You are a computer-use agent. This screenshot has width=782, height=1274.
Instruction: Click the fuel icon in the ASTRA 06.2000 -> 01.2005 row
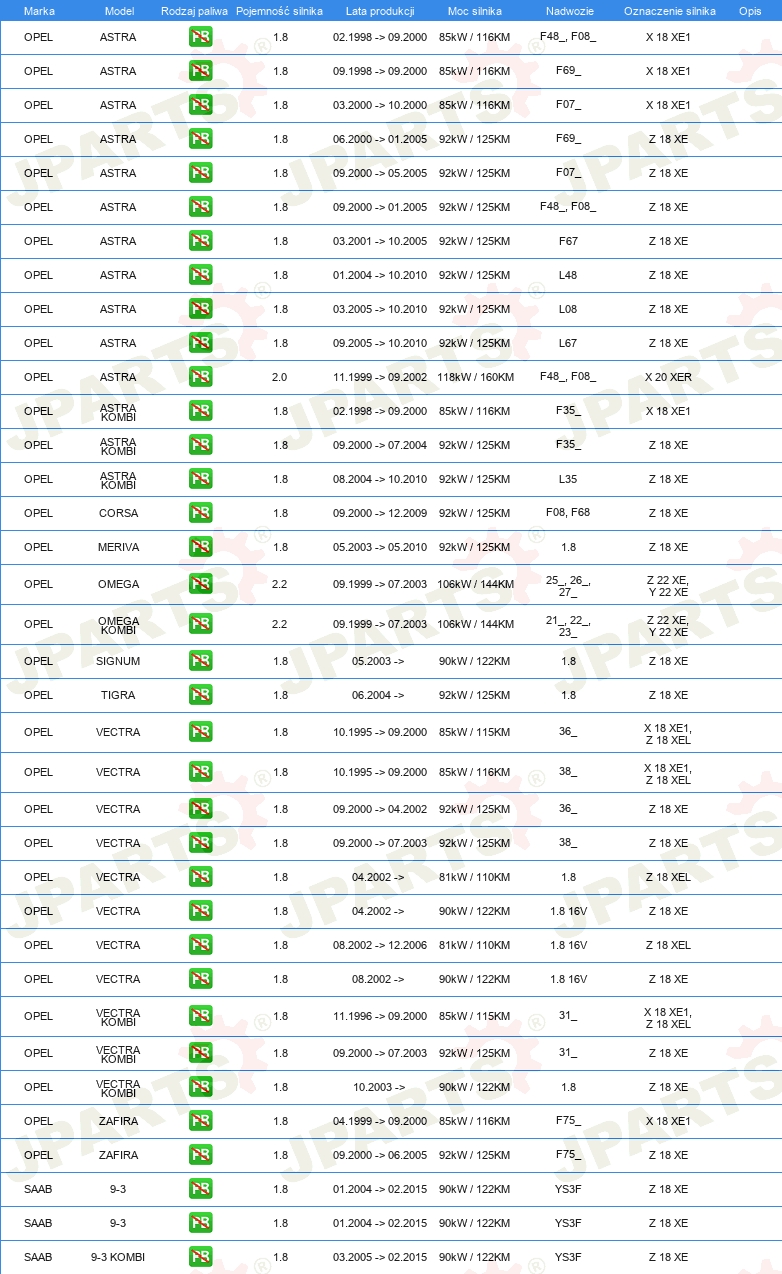tap(200, 139)
